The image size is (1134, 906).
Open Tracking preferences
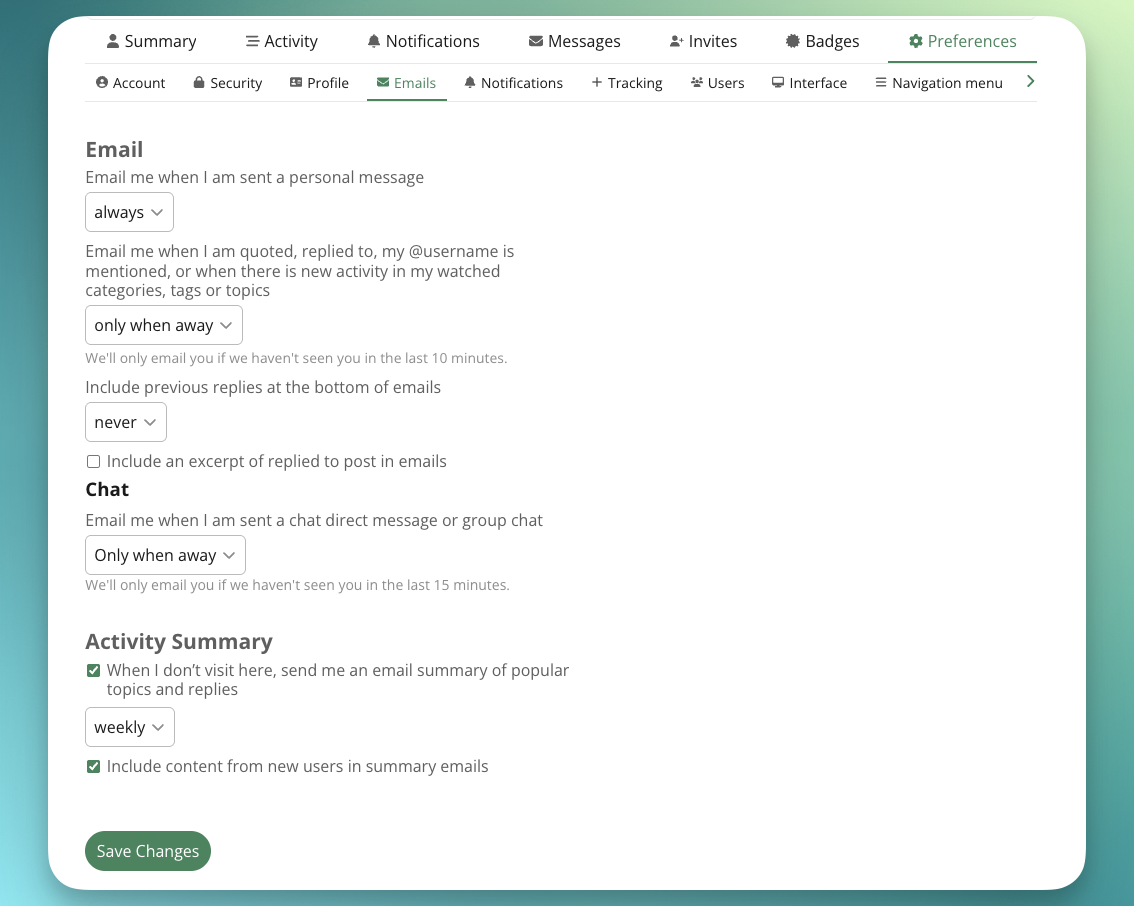(626, 82)
